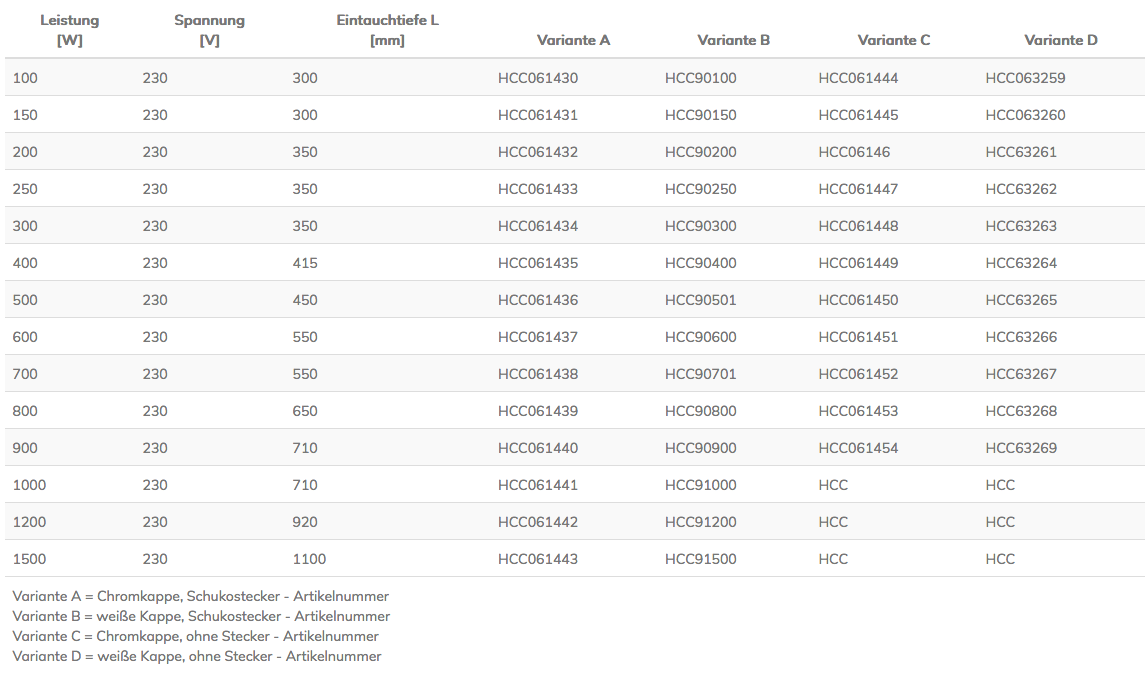
Task: Select article number HCC90300
Action: pyautogui.click(x=701, y=226)
